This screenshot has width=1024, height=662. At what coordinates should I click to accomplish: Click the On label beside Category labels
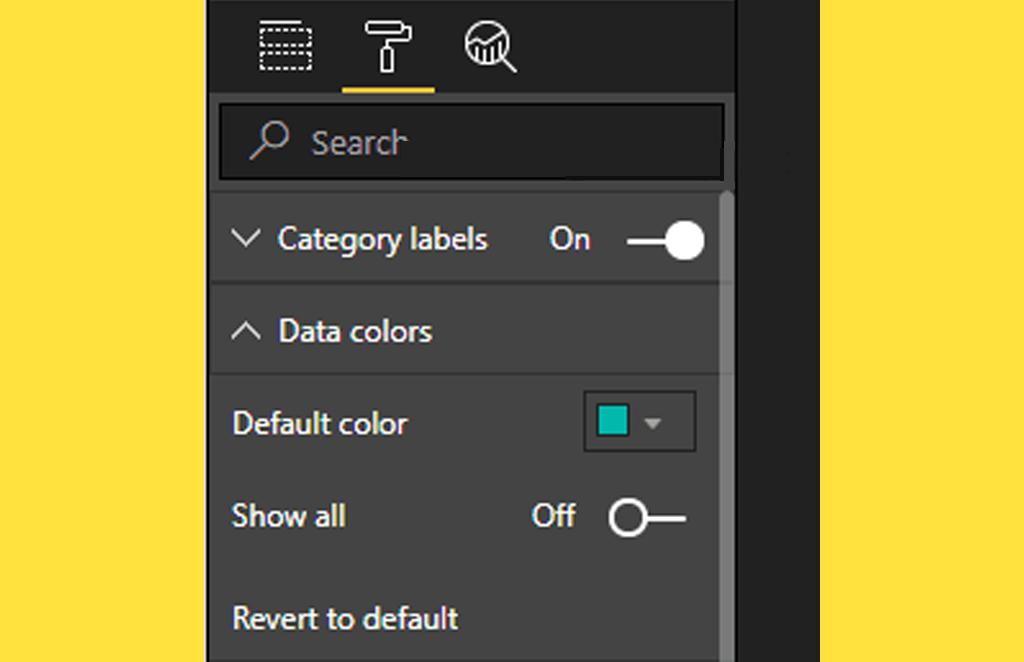coord(570,240)
